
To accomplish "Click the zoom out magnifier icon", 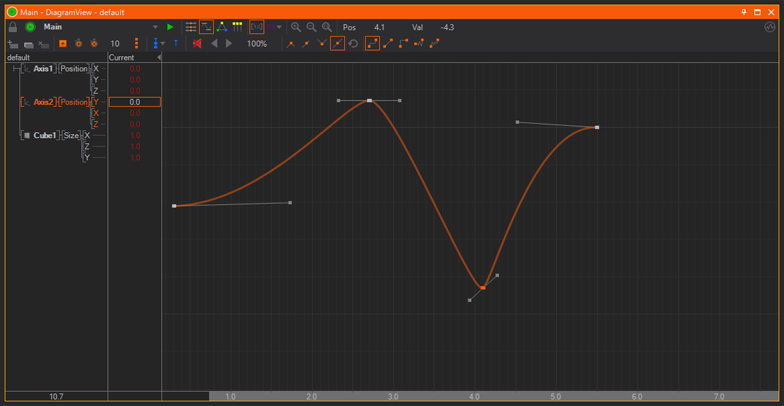I will [311, 27].
